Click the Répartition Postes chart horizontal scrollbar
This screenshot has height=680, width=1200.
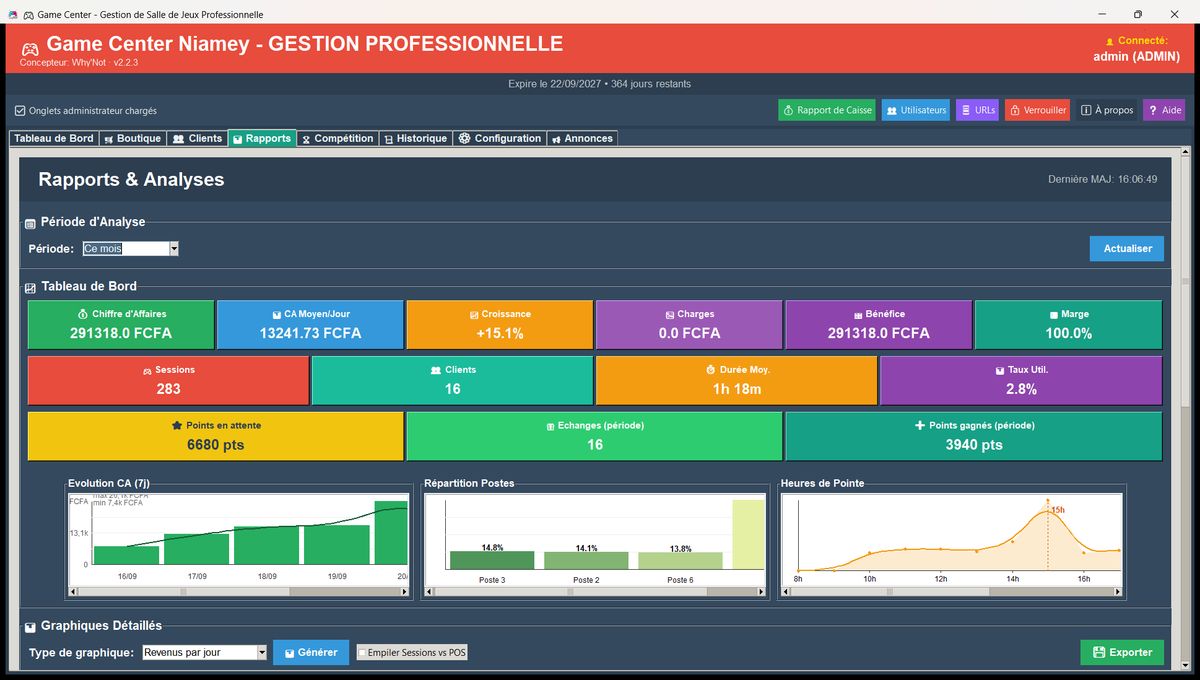594,592
